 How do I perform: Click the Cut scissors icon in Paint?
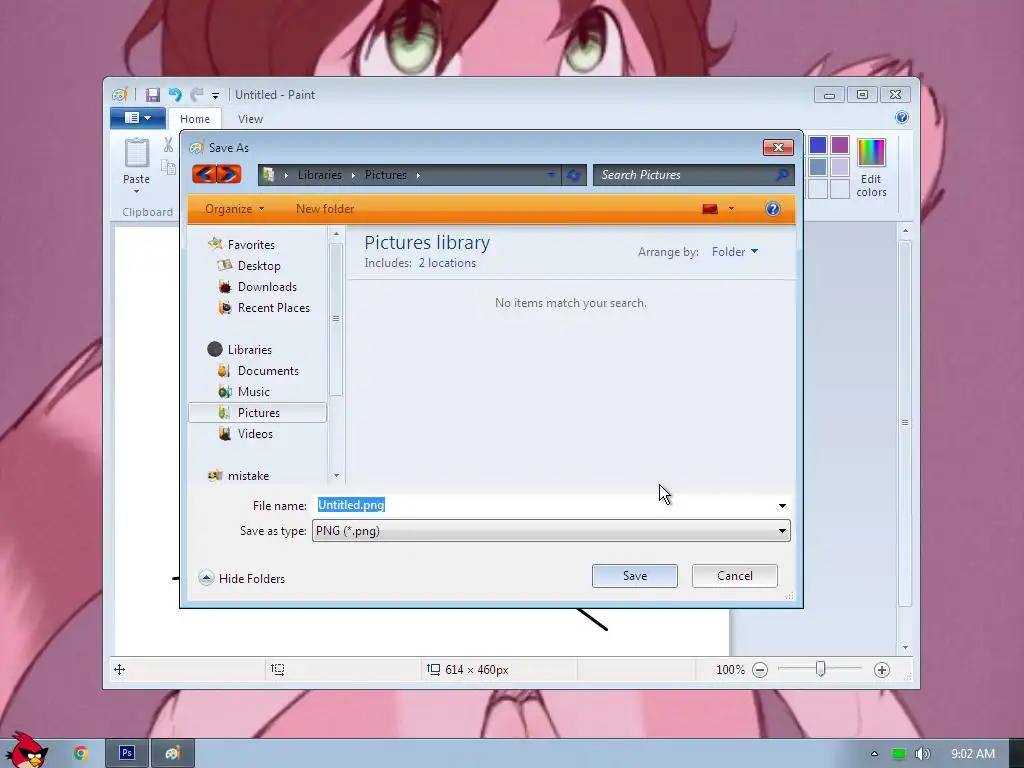[x=168, y=145]
